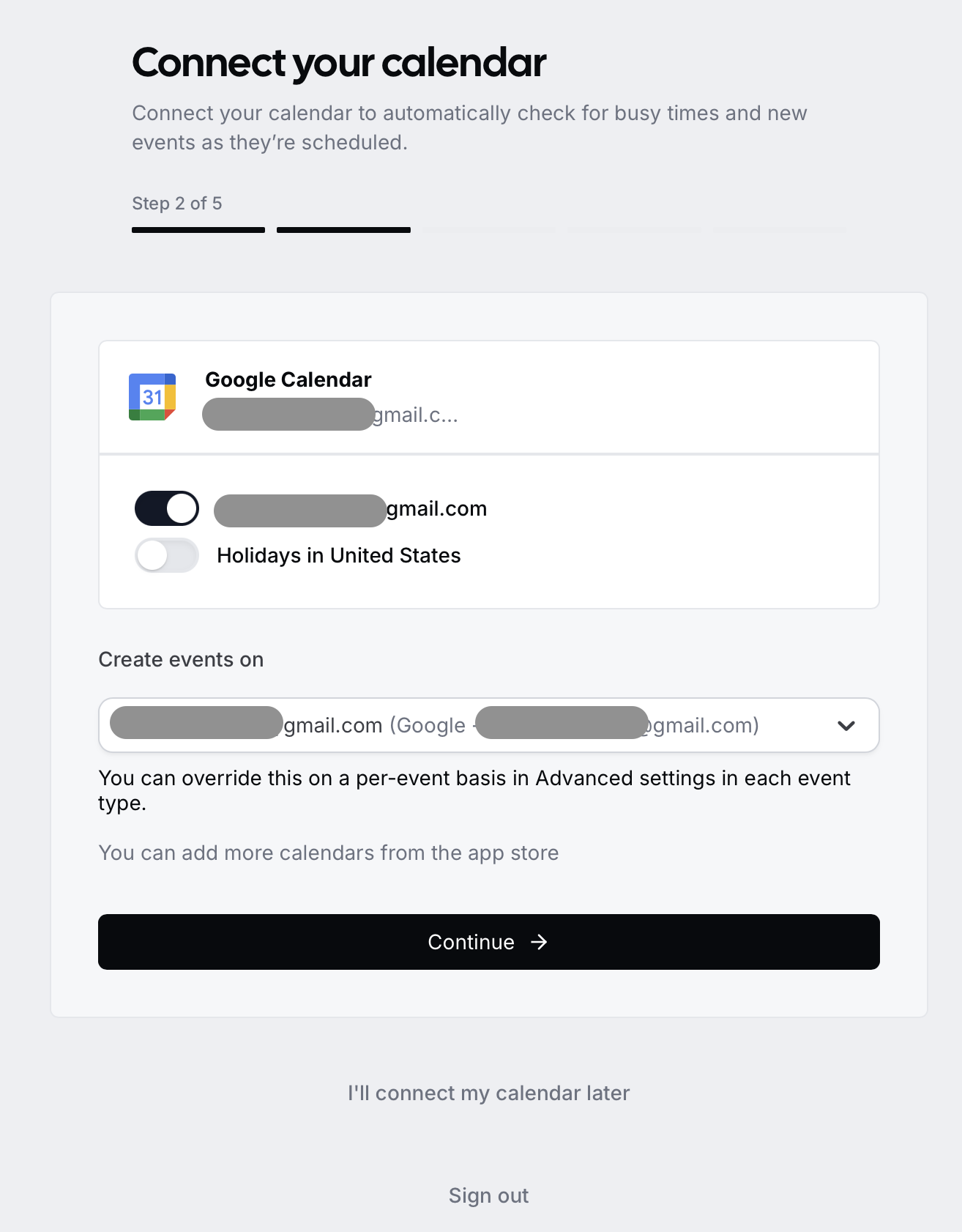Toggle off the gmail.com calendar switch
962x1232 pixels.
(167, 508)
